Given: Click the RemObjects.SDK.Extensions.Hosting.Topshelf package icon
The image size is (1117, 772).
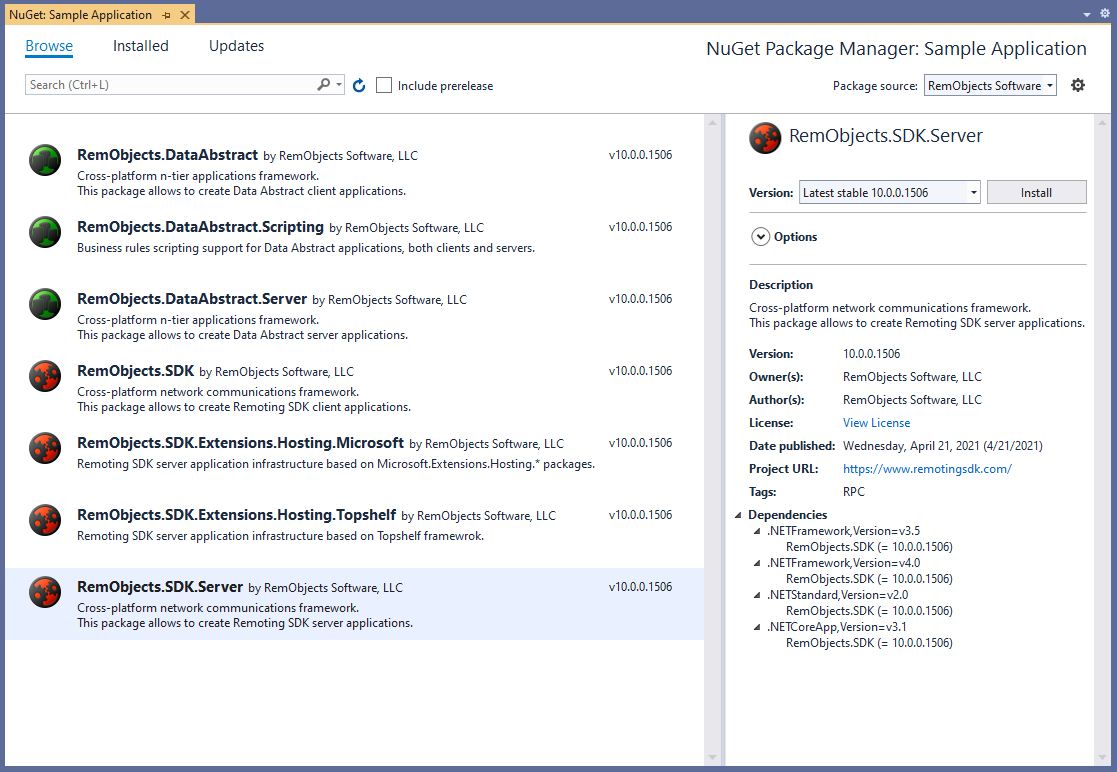Looking at the screenshot, I should 45,520.
